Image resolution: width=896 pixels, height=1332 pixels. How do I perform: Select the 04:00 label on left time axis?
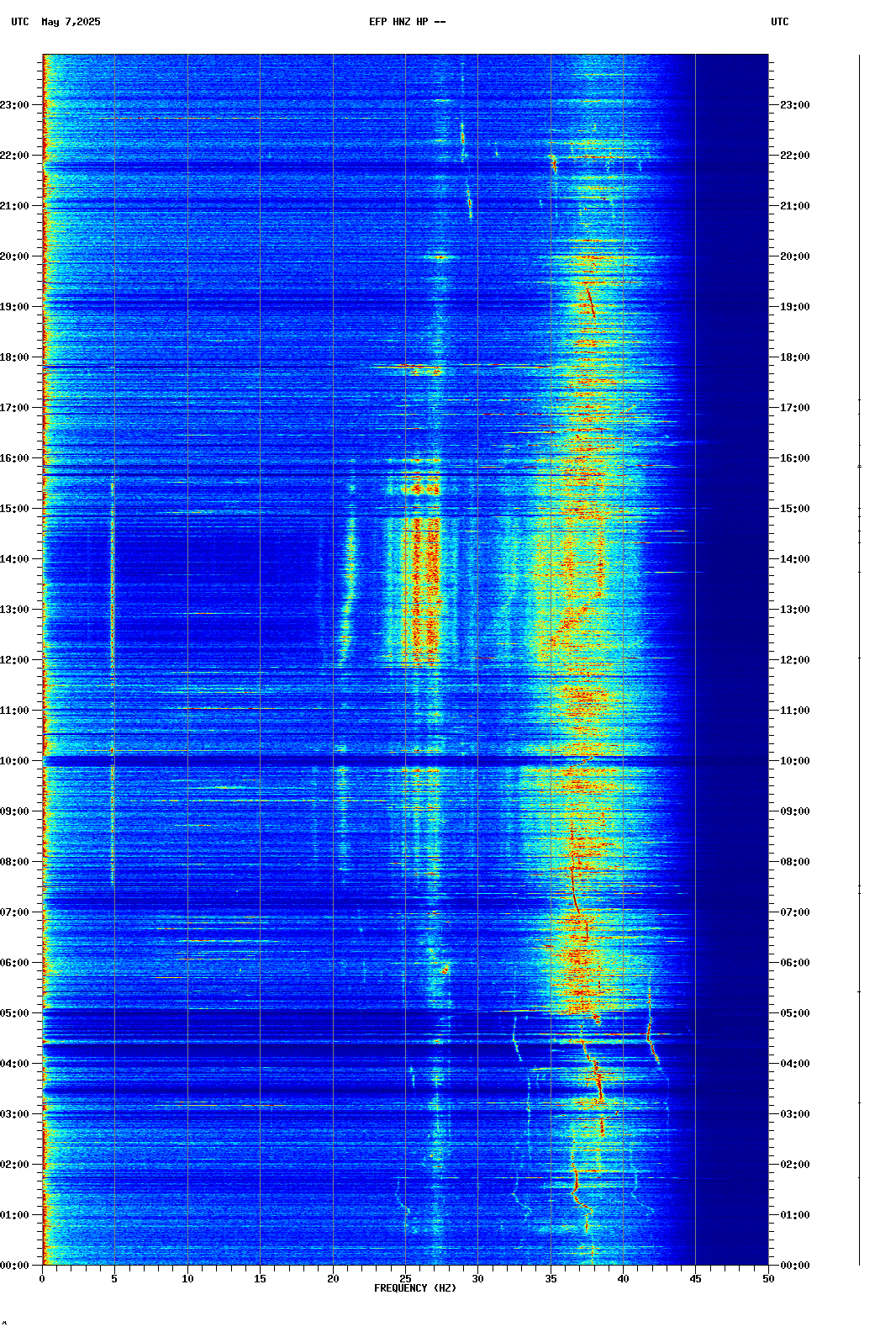click(14, 1064)
